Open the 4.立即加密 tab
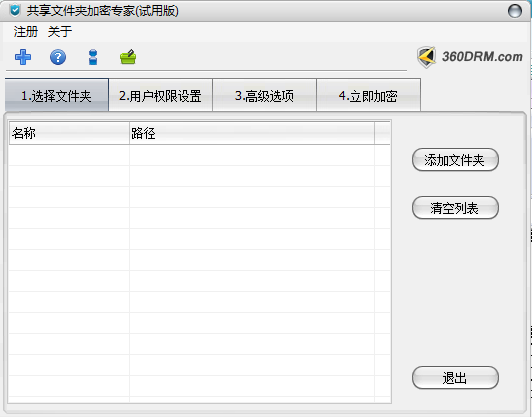This screenshot has height=417, width=532. [x=368, y=95]
